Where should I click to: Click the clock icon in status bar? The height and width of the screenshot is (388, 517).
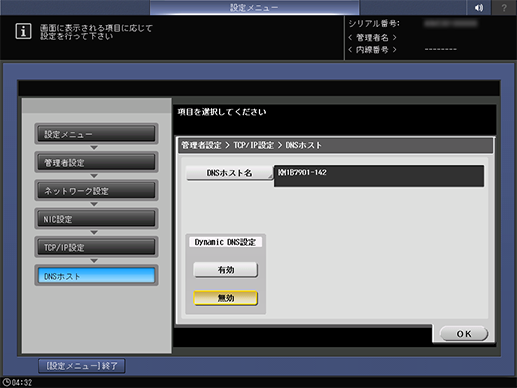click(6, 382)
